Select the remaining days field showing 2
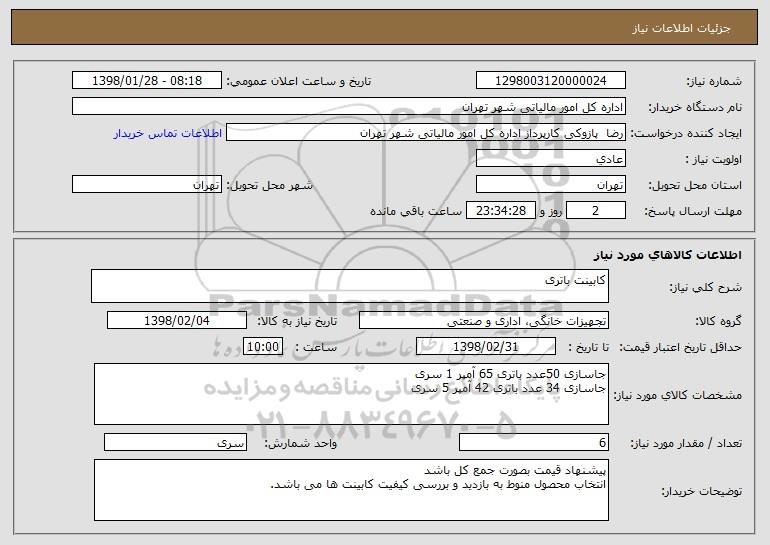Screen dimensions: 770x545 pos(596,211)
